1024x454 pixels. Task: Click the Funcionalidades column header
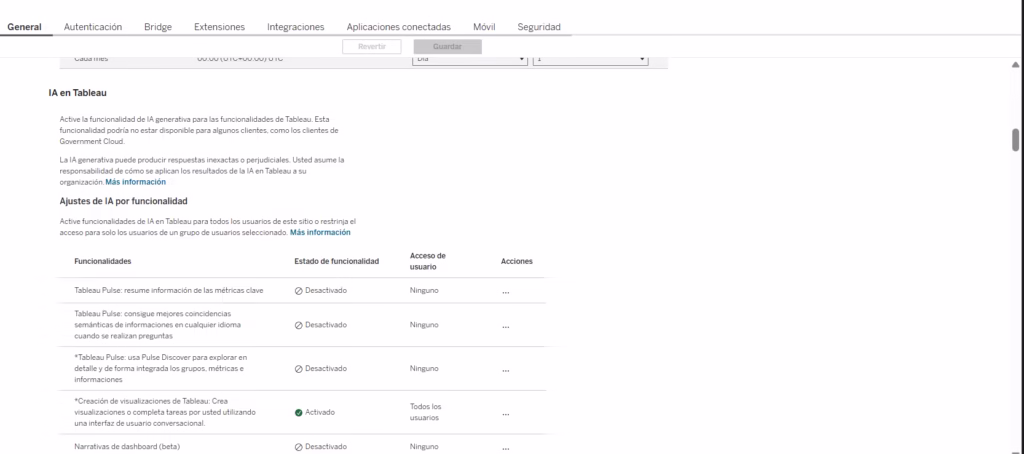point(103,261)
